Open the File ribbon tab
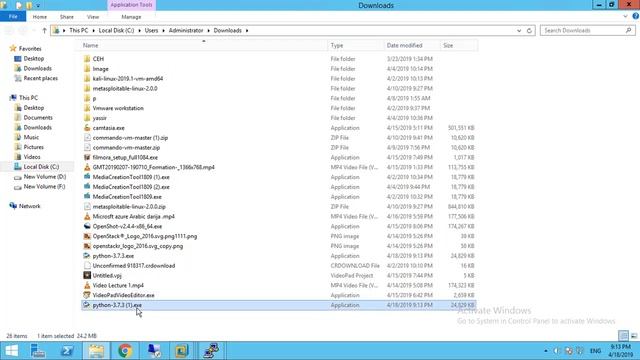Screen dimensions: 640x360 point(13,17)
